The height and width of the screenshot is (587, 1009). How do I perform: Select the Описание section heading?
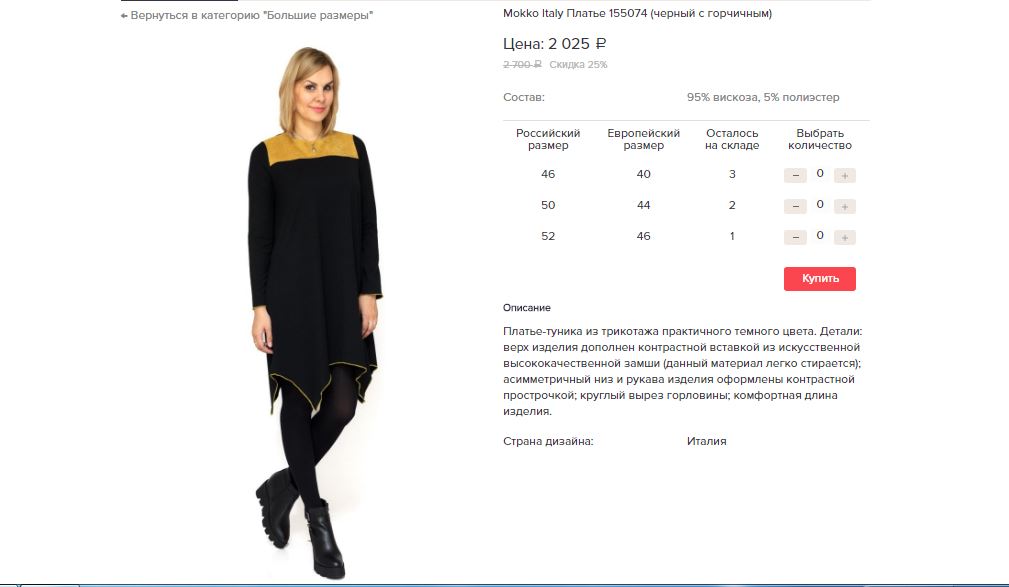[526, 308]
